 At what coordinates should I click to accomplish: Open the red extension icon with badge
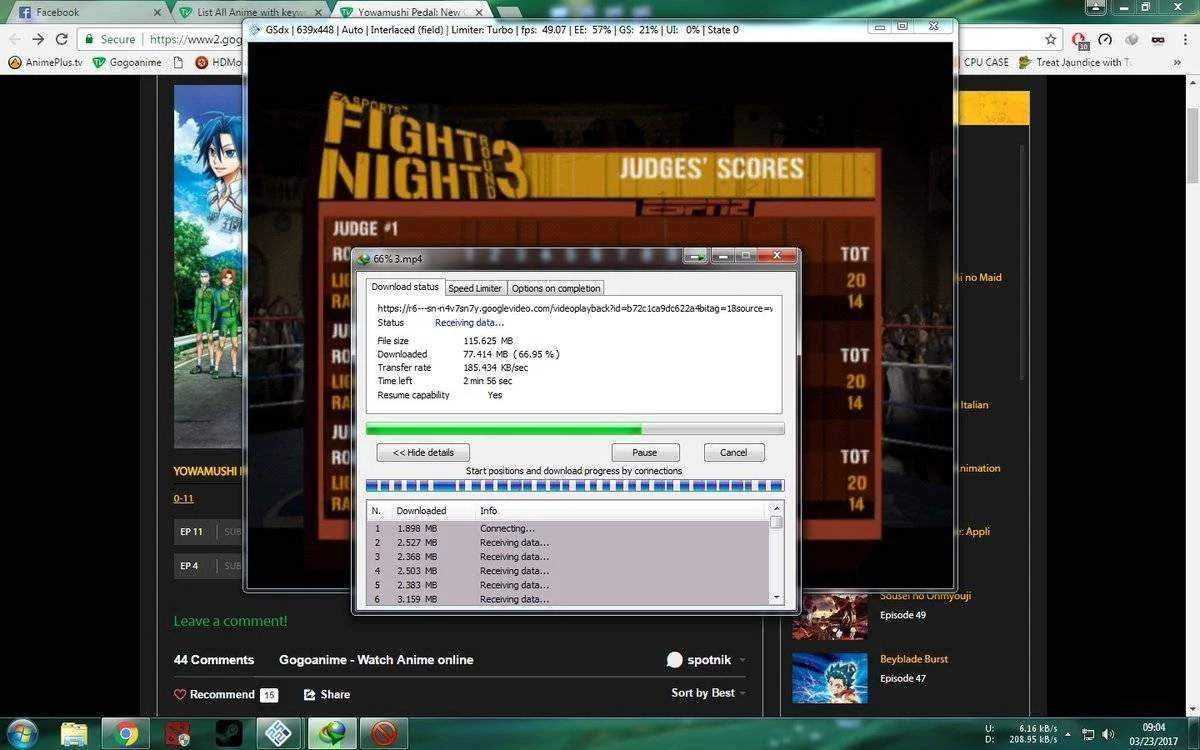pyautogui.click(x=1079, y=40)
